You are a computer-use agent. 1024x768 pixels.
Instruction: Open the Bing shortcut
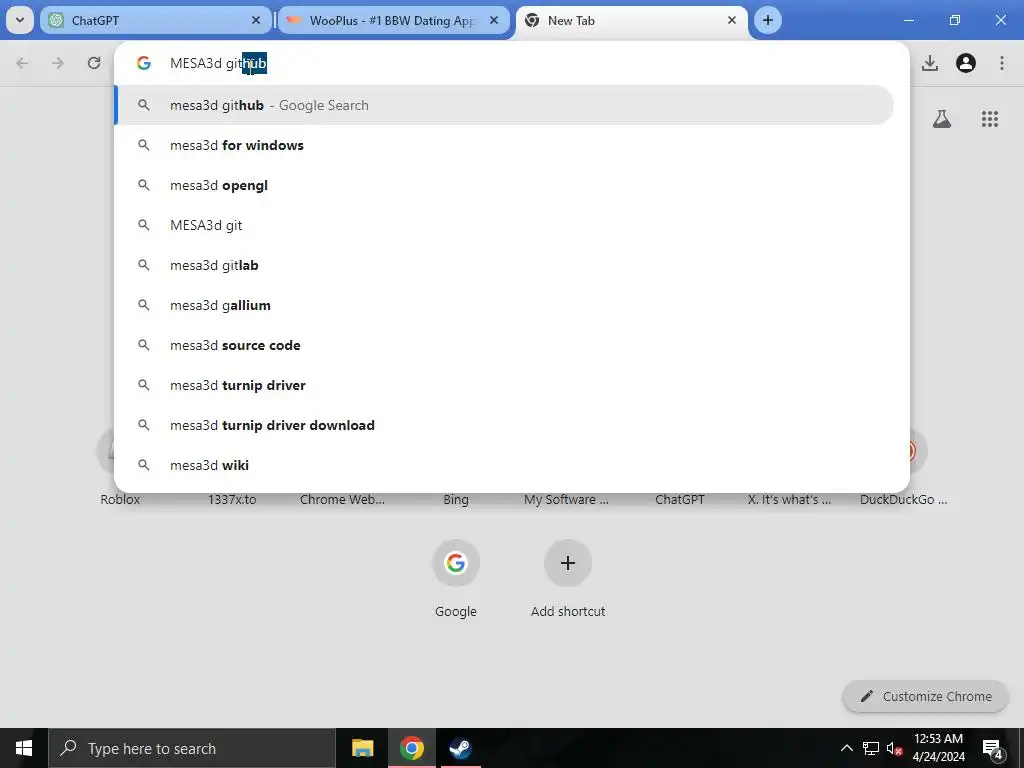click(456, 500)
